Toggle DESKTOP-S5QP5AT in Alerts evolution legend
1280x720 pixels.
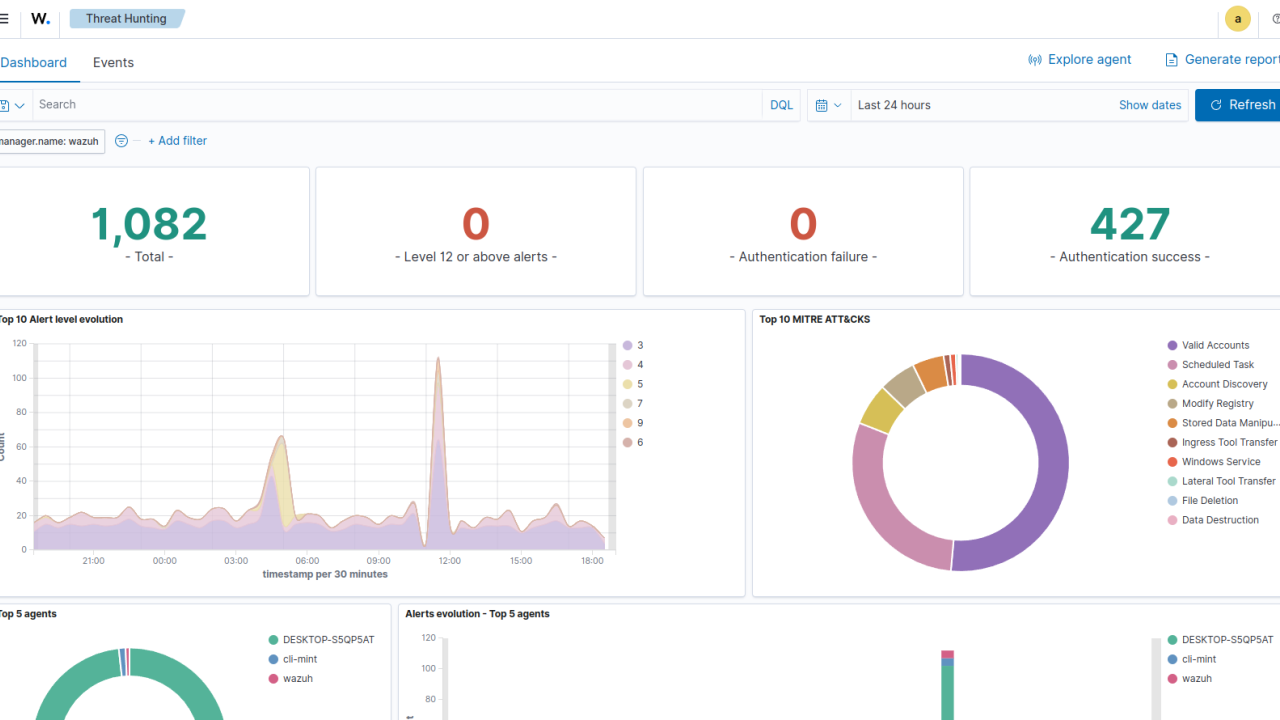click(x=1220, y=640)
